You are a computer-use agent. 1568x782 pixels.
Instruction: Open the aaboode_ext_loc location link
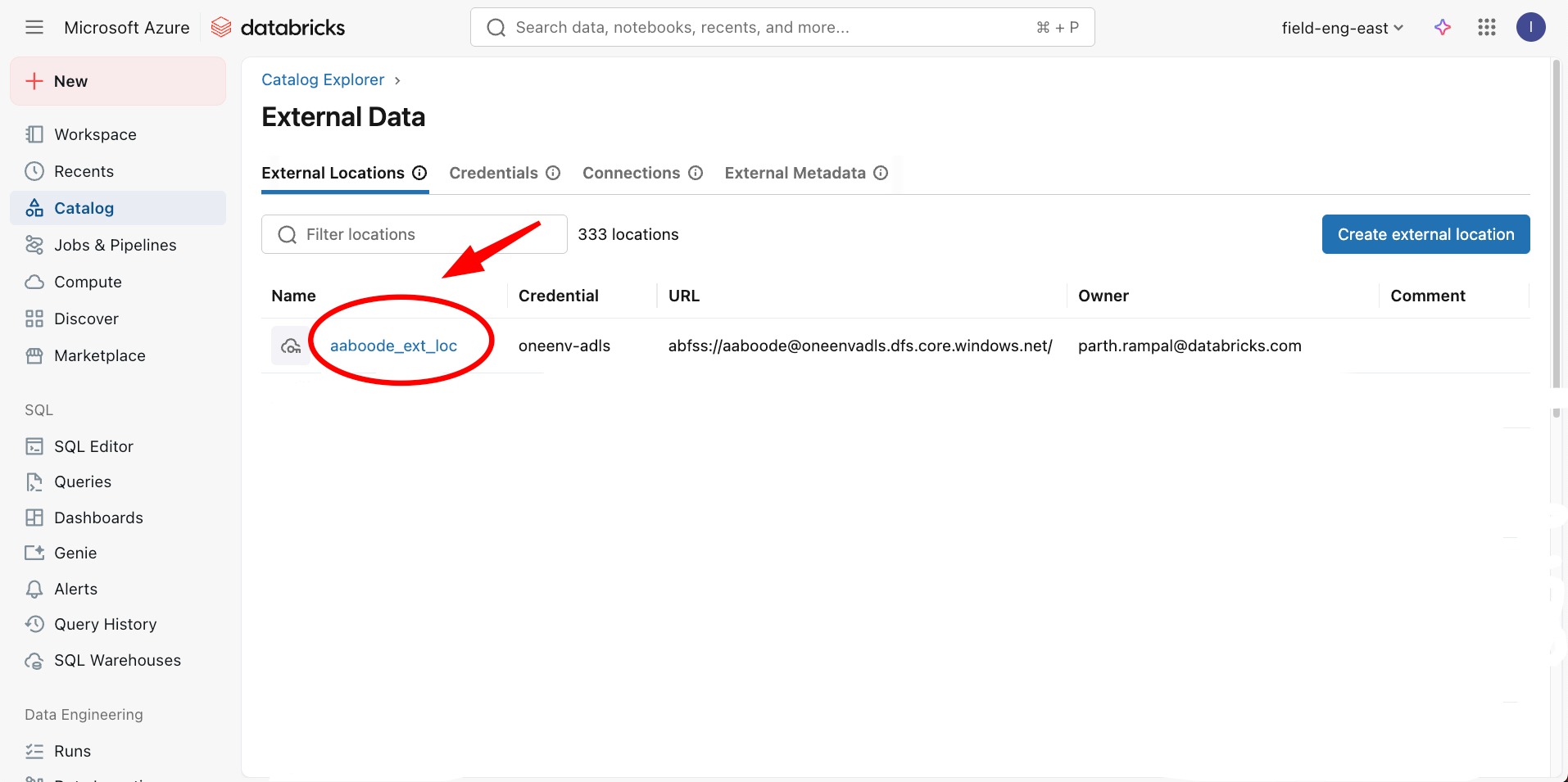click(393, 346)
